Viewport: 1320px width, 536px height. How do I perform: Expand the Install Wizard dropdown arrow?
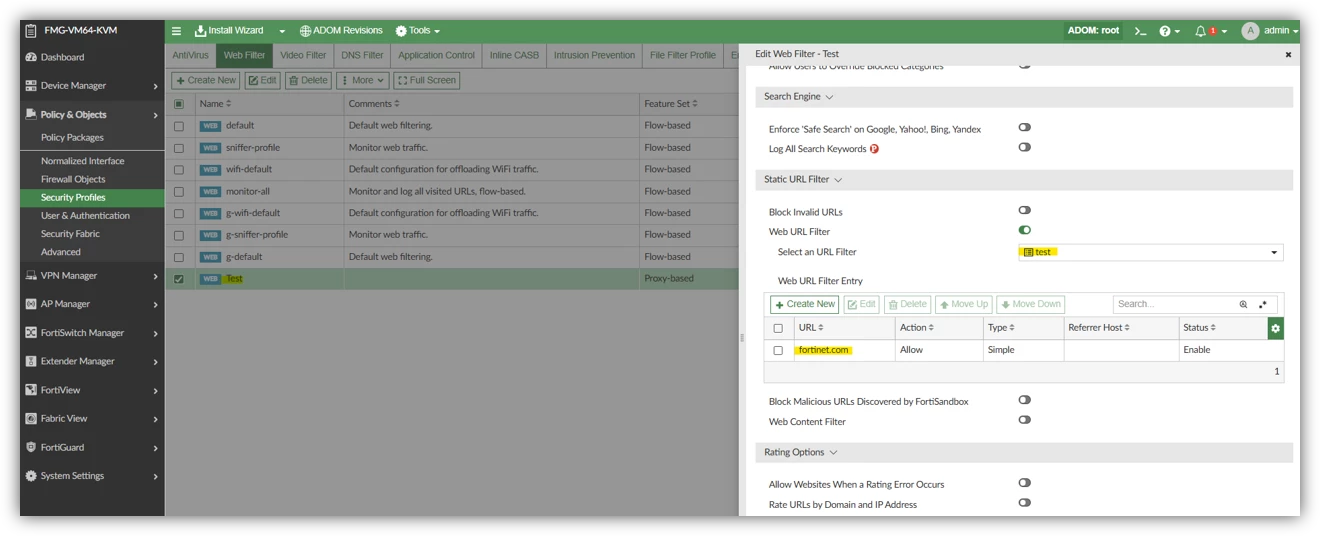[x=282, y=31]
